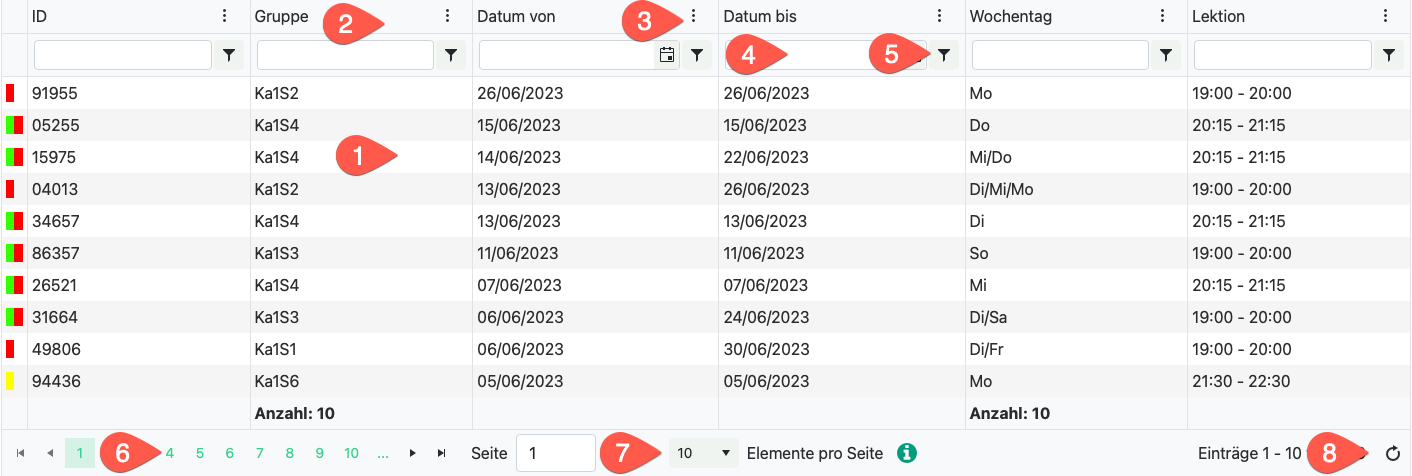Click filter icon for Wochentag column
This screenshot has width=1412, height=476.
pos(1165,55)
